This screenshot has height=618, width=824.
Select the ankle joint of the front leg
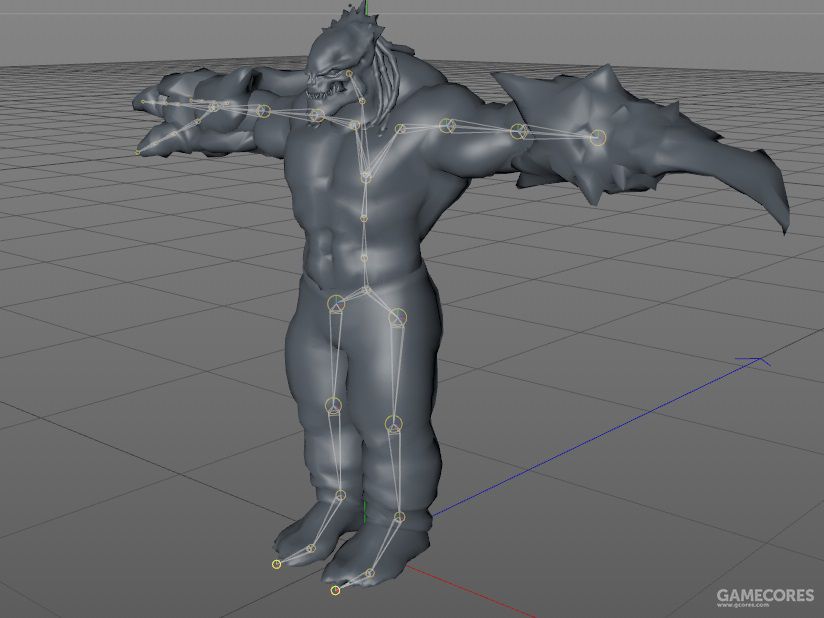pos(399,517)
